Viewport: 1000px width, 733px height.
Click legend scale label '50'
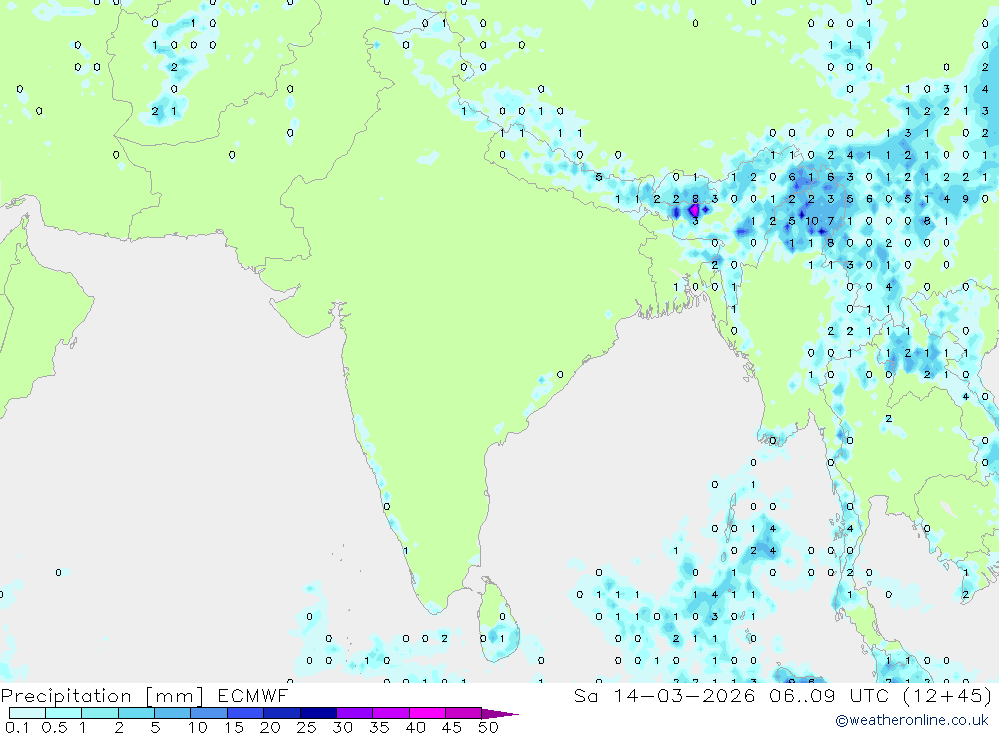coord(488,727)
